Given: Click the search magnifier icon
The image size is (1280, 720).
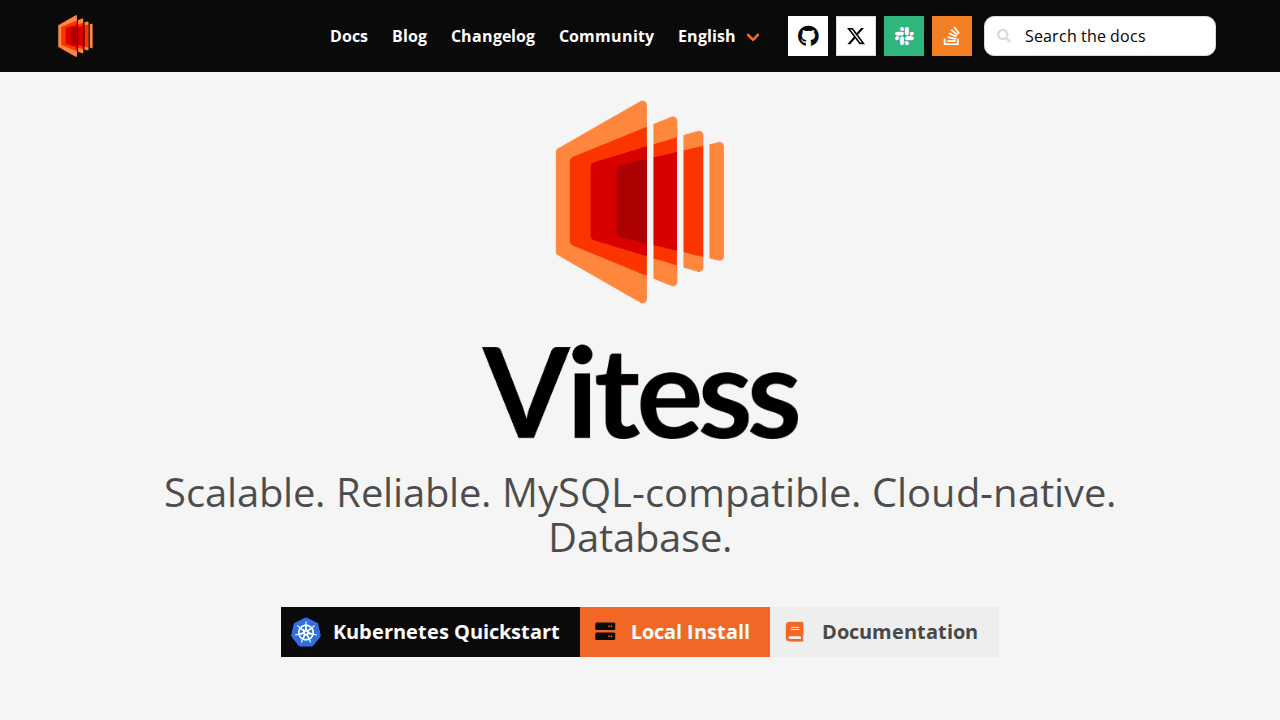Looking at the screenshot, I should [1004, 36].
